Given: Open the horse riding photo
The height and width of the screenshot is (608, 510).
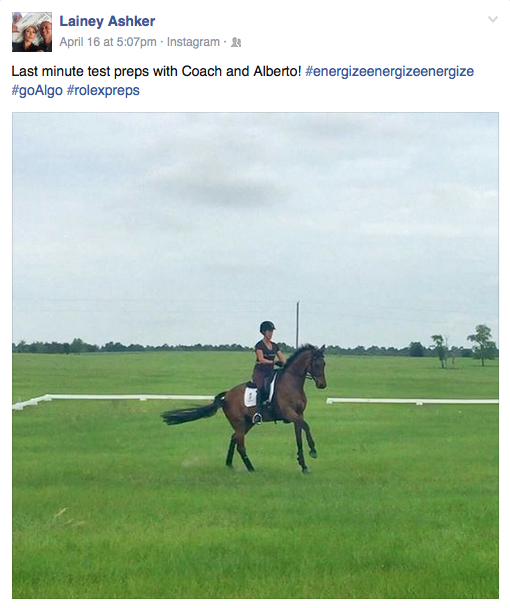Looking at the screenshot, I should coord(255,356).
